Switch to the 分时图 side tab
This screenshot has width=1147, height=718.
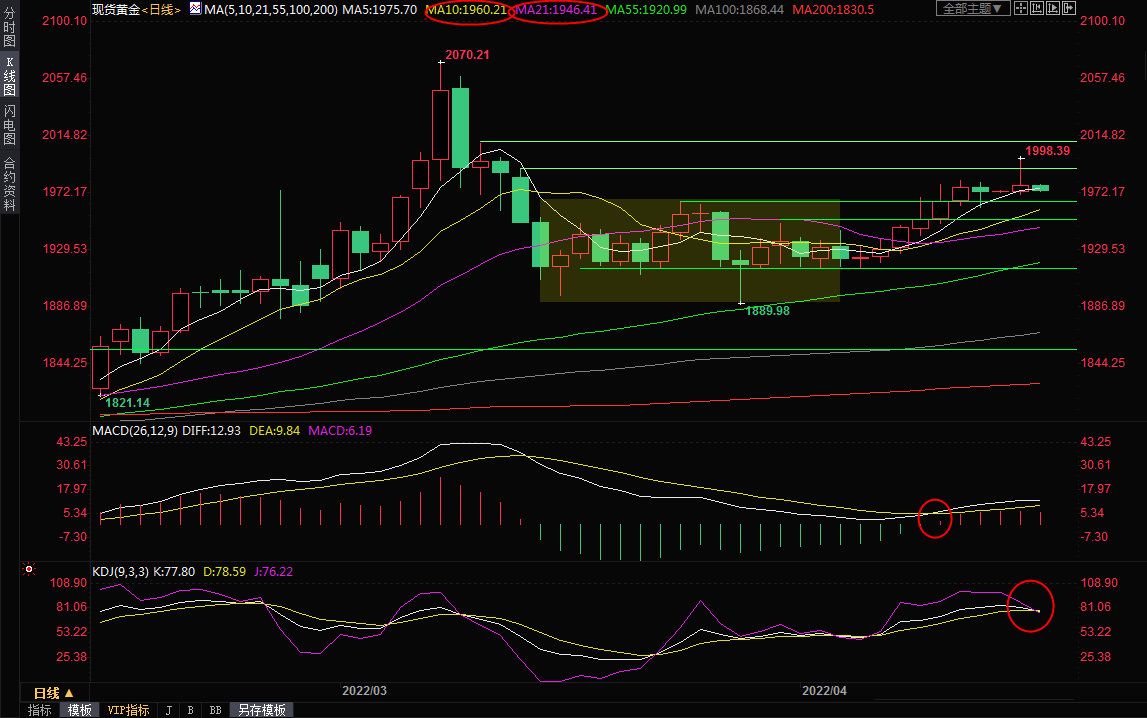9,27
